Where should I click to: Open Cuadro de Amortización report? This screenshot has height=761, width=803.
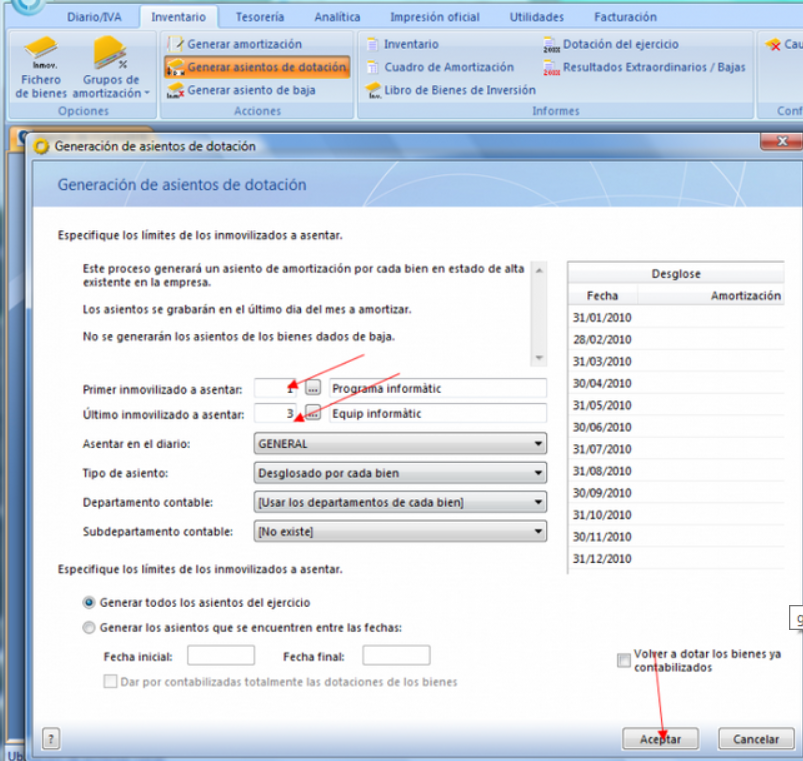pyautogui.click(x=372, y=67)
